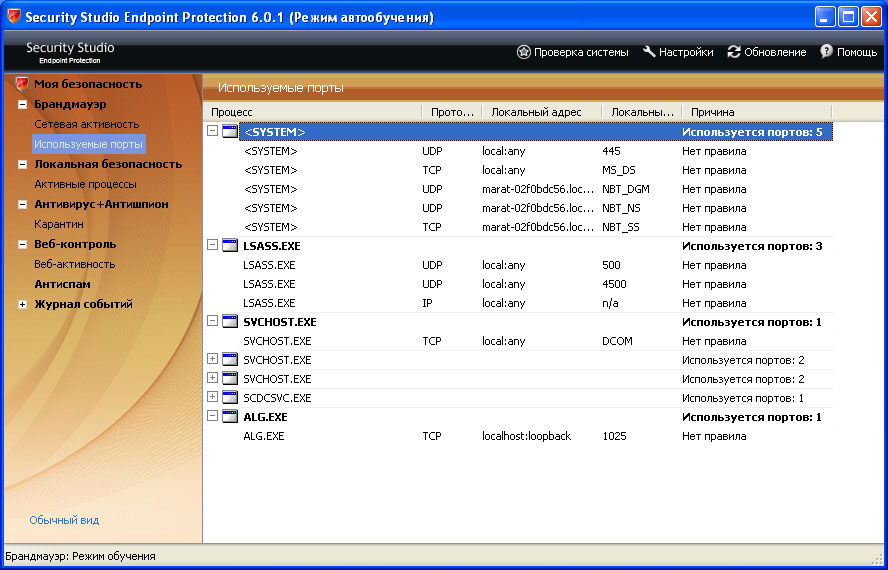Click localhost:loopback address cell
888x570 pixels.
pos(527,436)
